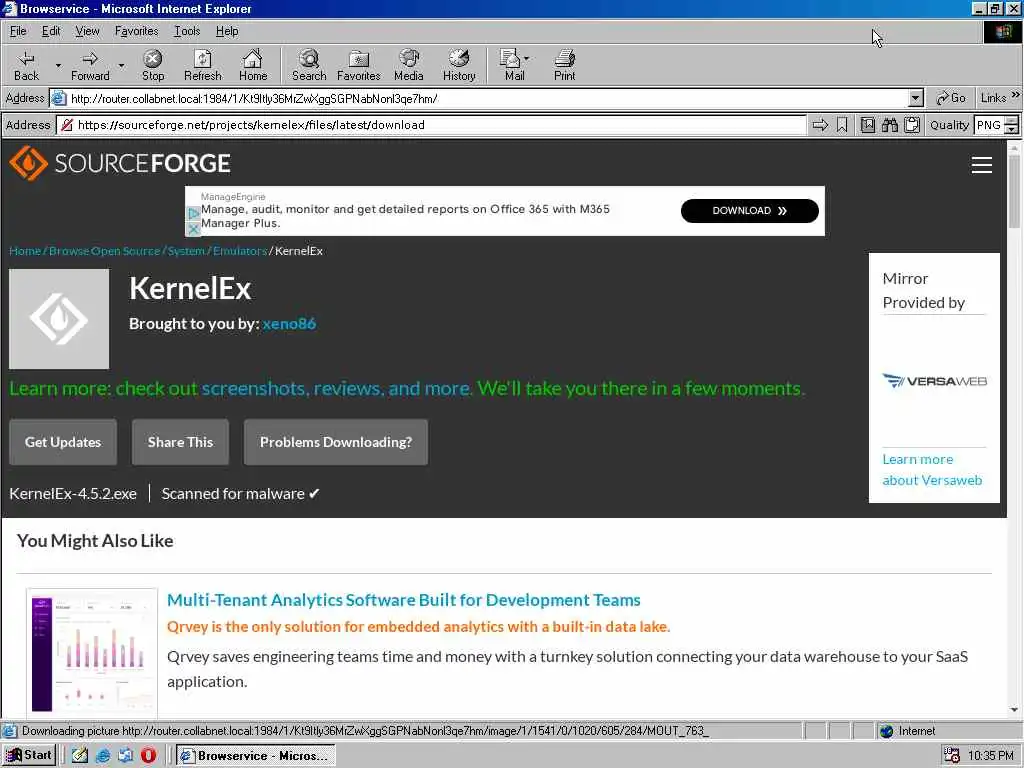Image resolution: width=1024 pixels, height=768 pixels.
Task: Open the Search pane in IE toolbar
Action: [x=309, y=65]
